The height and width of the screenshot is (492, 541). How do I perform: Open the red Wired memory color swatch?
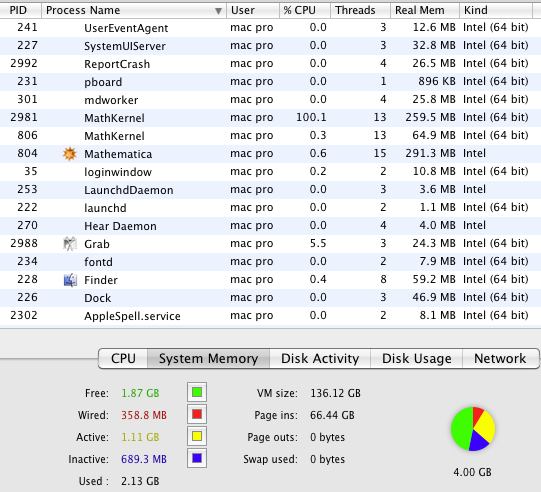[197, 414]
